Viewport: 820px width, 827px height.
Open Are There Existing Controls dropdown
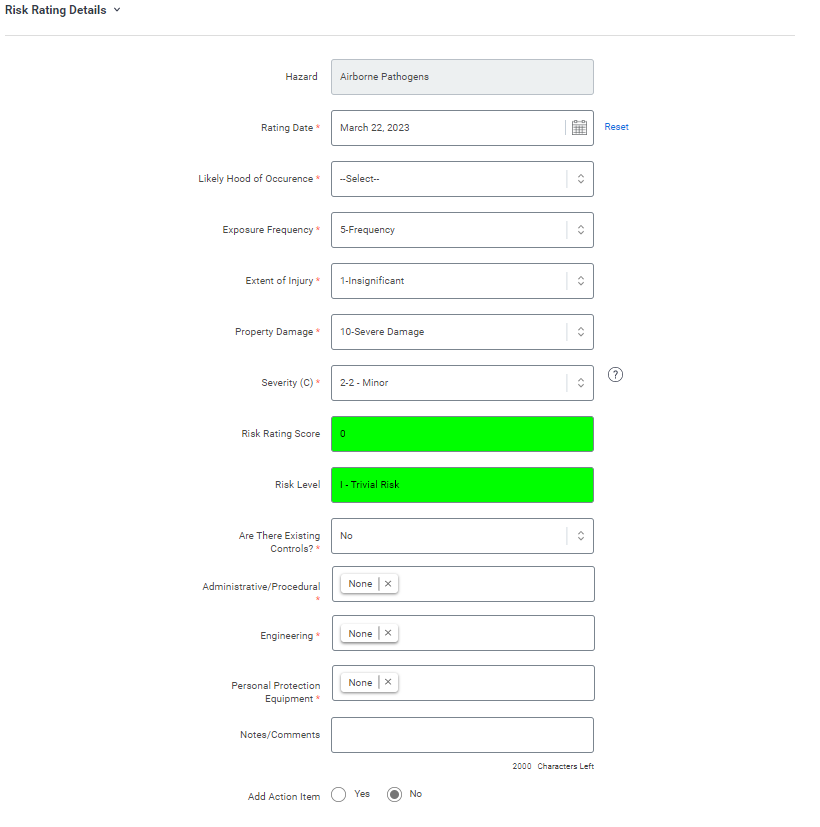coord(462,536)
